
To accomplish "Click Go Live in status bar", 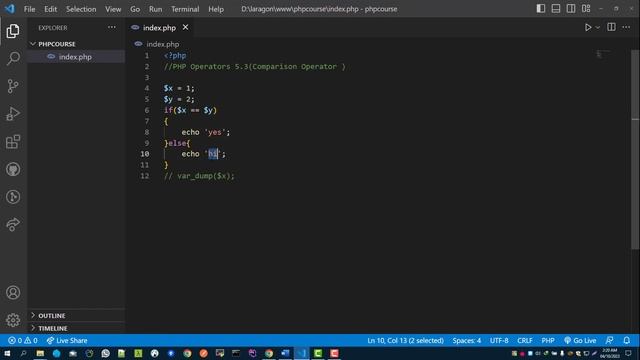I will (x=580, y=340).
